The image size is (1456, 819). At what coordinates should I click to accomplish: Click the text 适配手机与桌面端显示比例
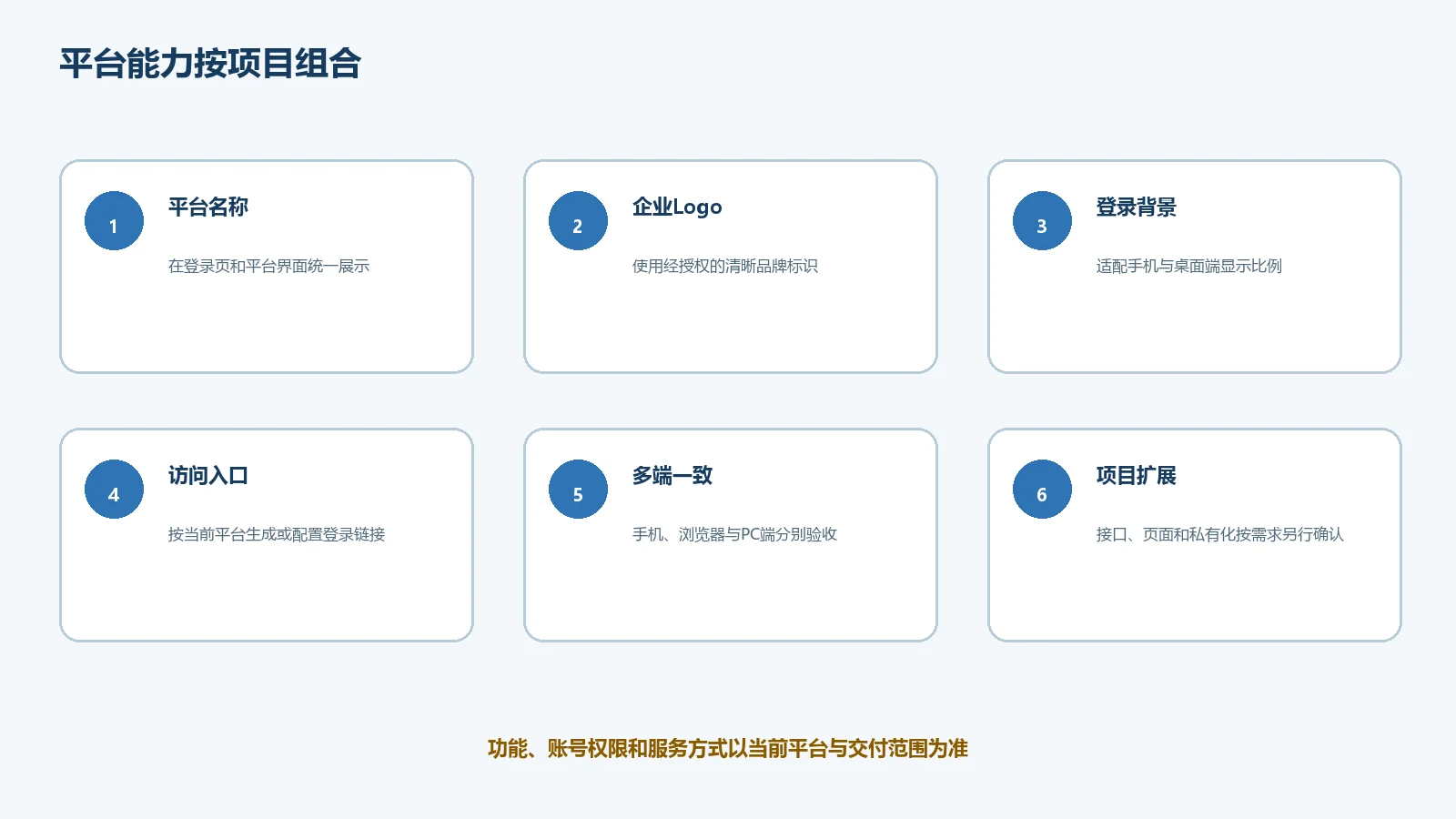1189,266
